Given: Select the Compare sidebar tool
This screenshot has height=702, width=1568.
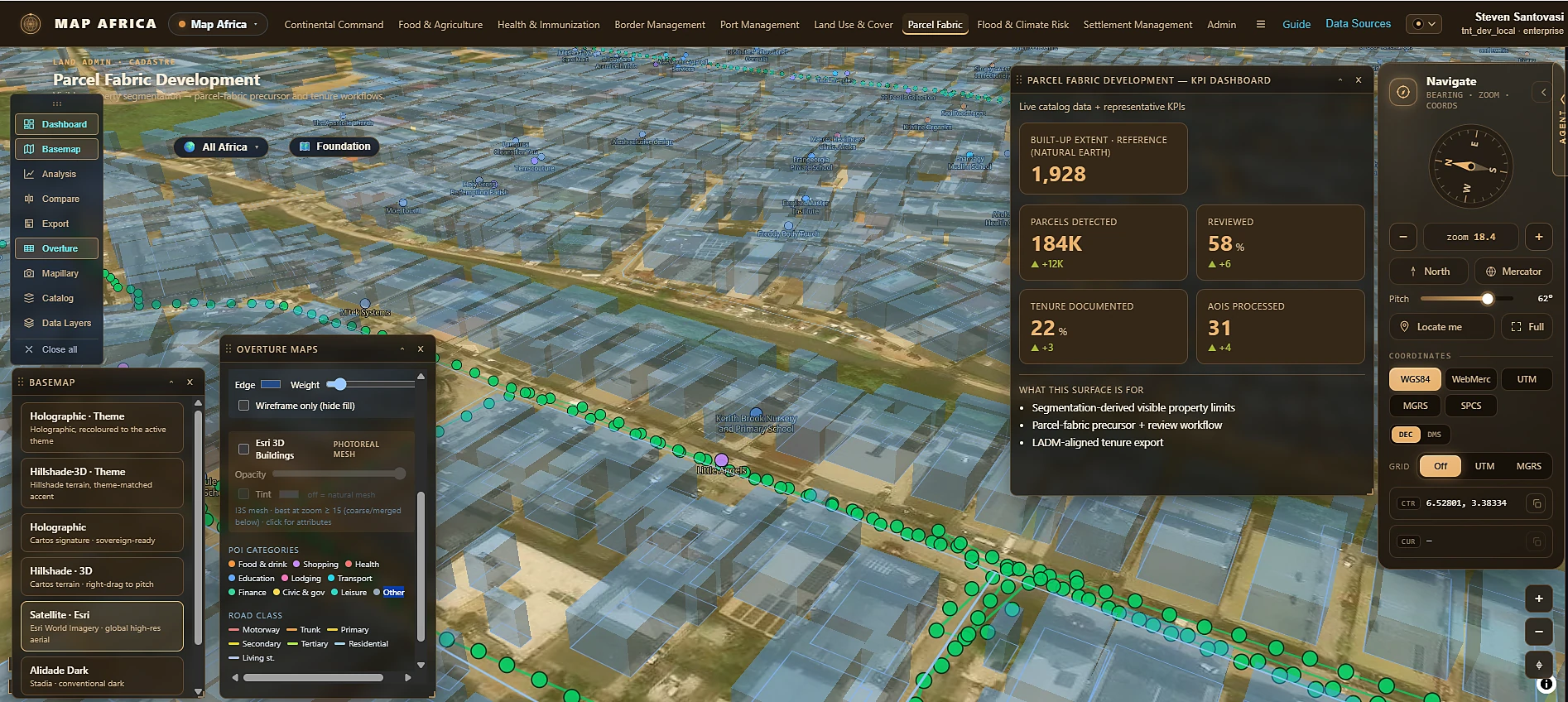Looking at the screenshot, I should coord(56,199).
